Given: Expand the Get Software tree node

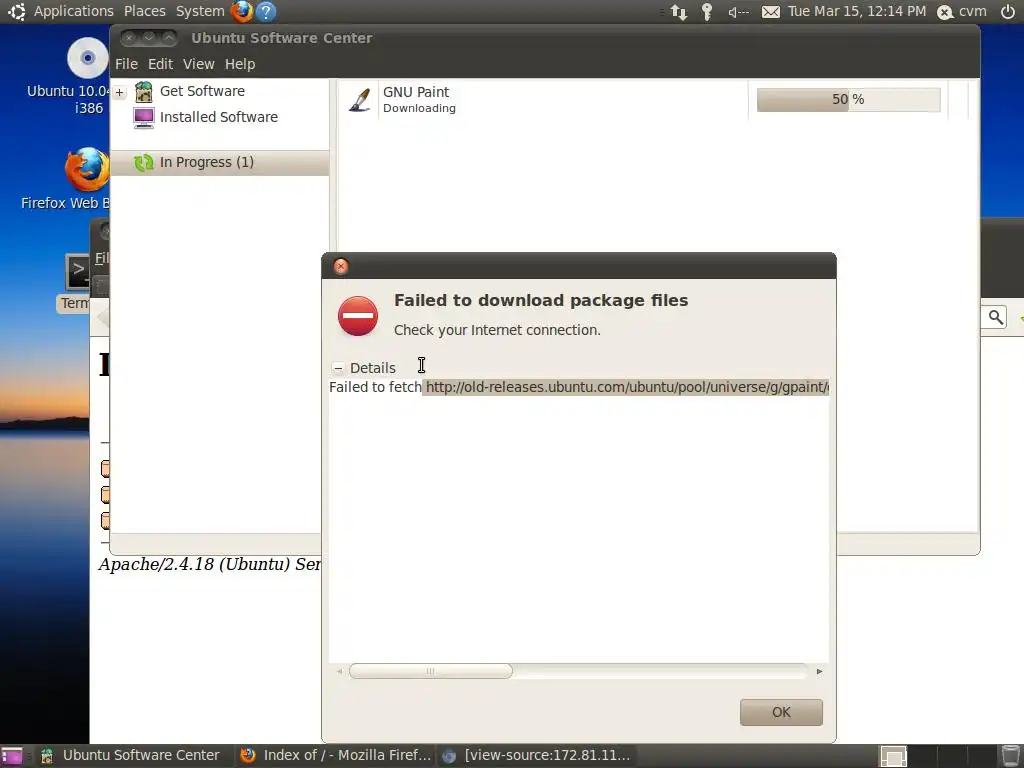Looking at the screenshot, I should pos(120,93).
